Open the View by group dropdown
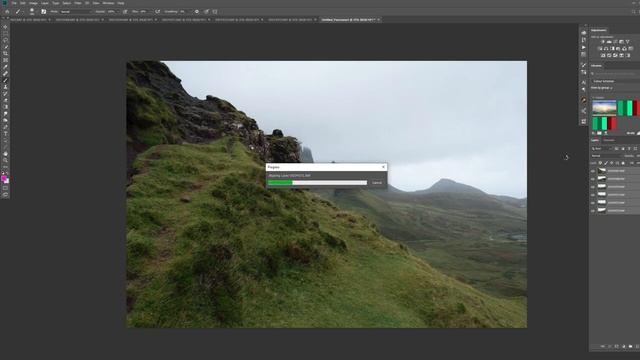The width and height of the screenshot is (640, 360). (602, 88)
